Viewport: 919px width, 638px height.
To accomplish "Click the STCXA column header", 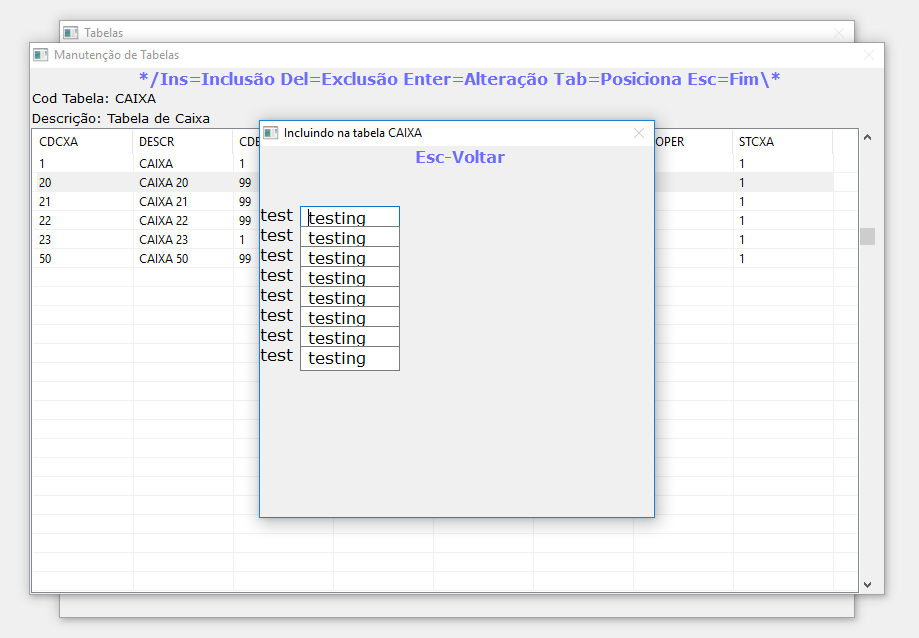I will point(782,142).
